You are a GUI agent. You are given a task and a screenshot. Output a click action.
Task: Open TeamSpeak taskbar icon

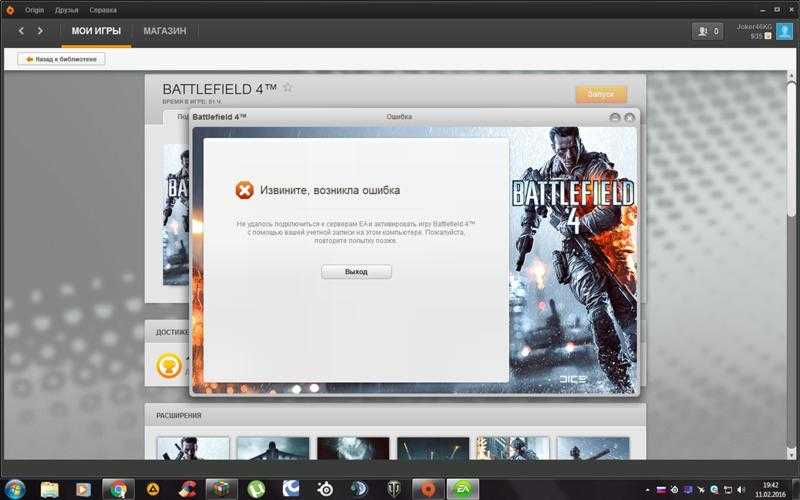tap(359, 489)
